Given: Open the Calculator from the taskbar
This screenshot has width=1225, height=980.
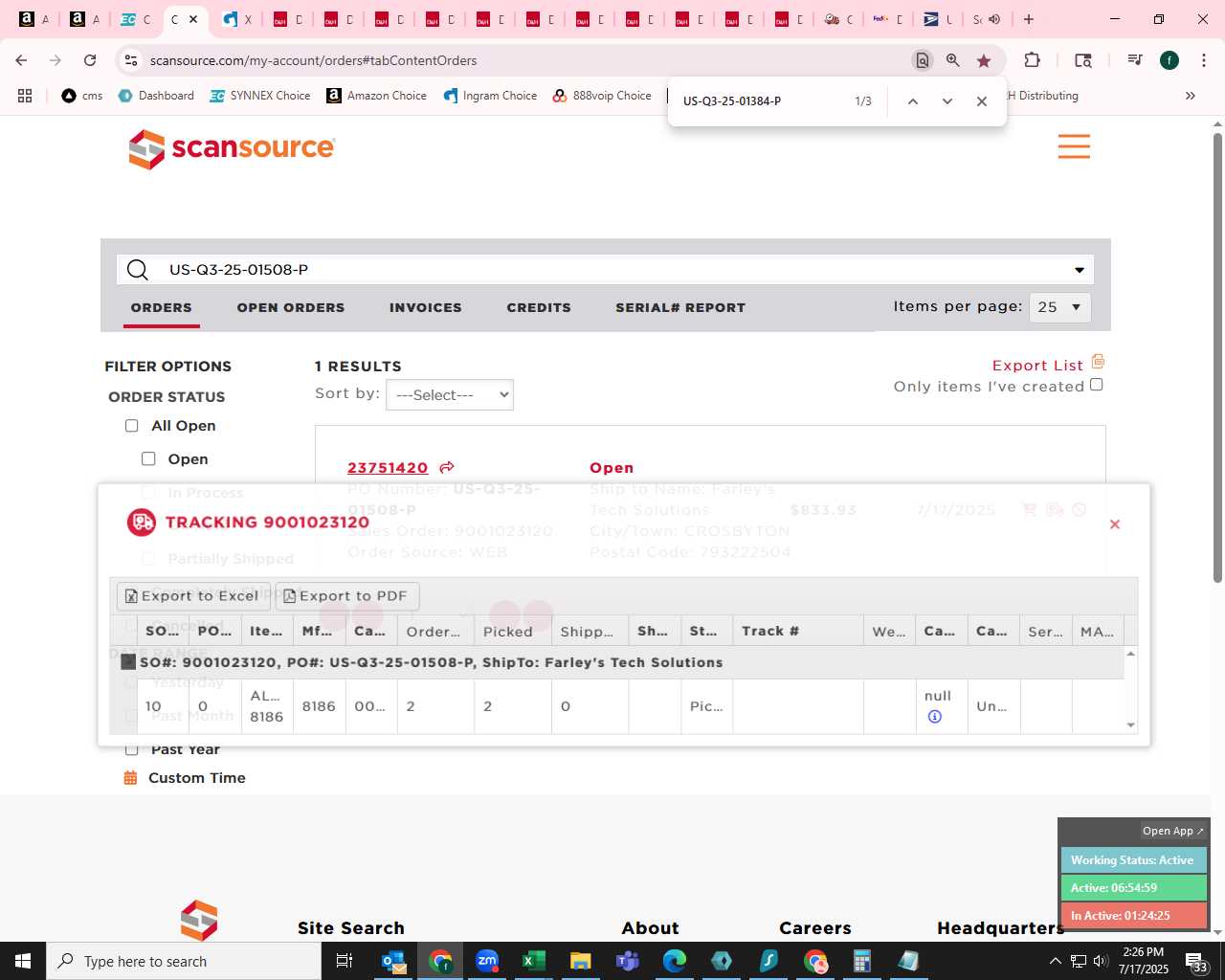Looking at the screenshot, I should pos(862,961).
